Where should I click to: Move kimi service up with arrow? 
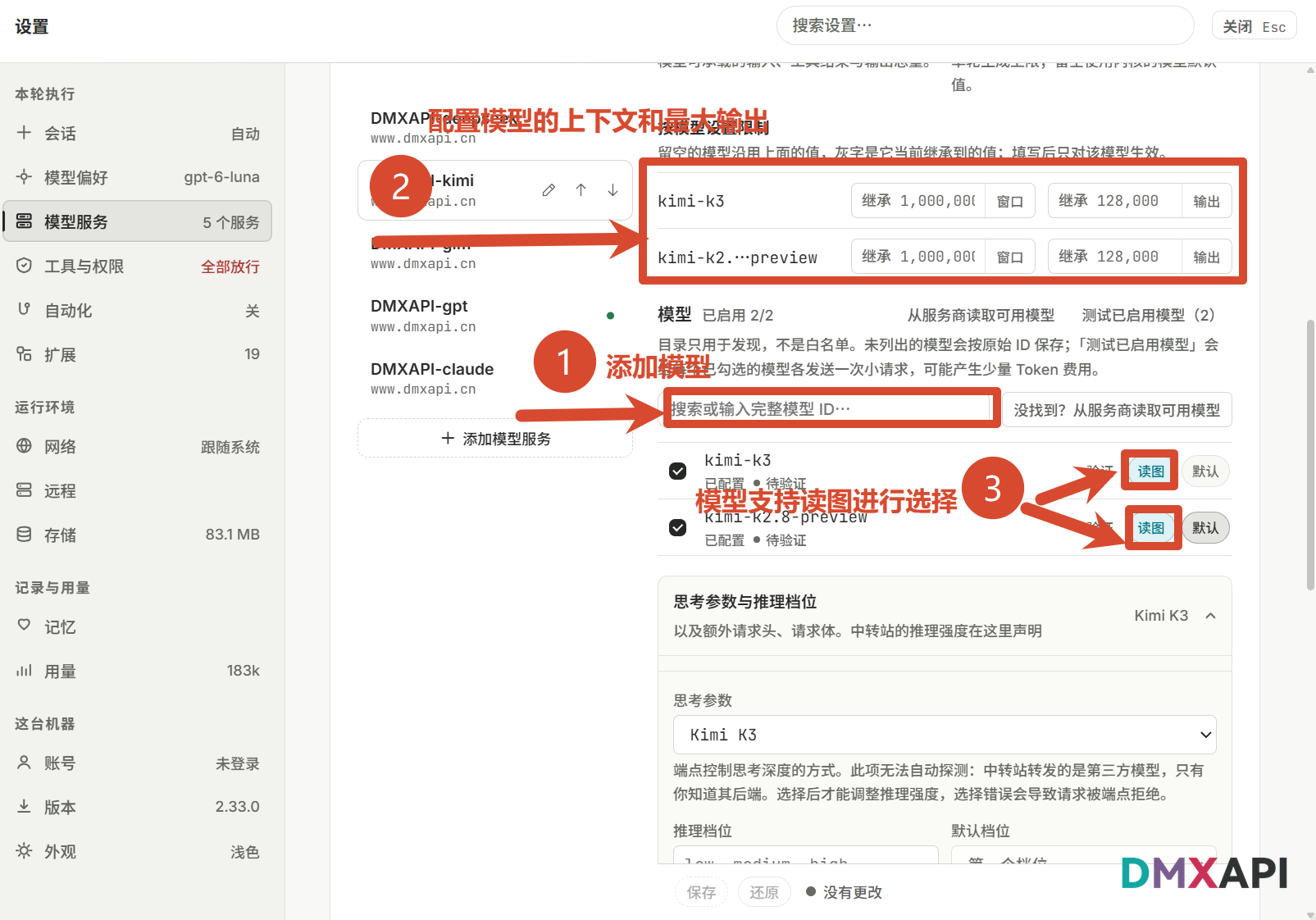[x=581, y=190]
